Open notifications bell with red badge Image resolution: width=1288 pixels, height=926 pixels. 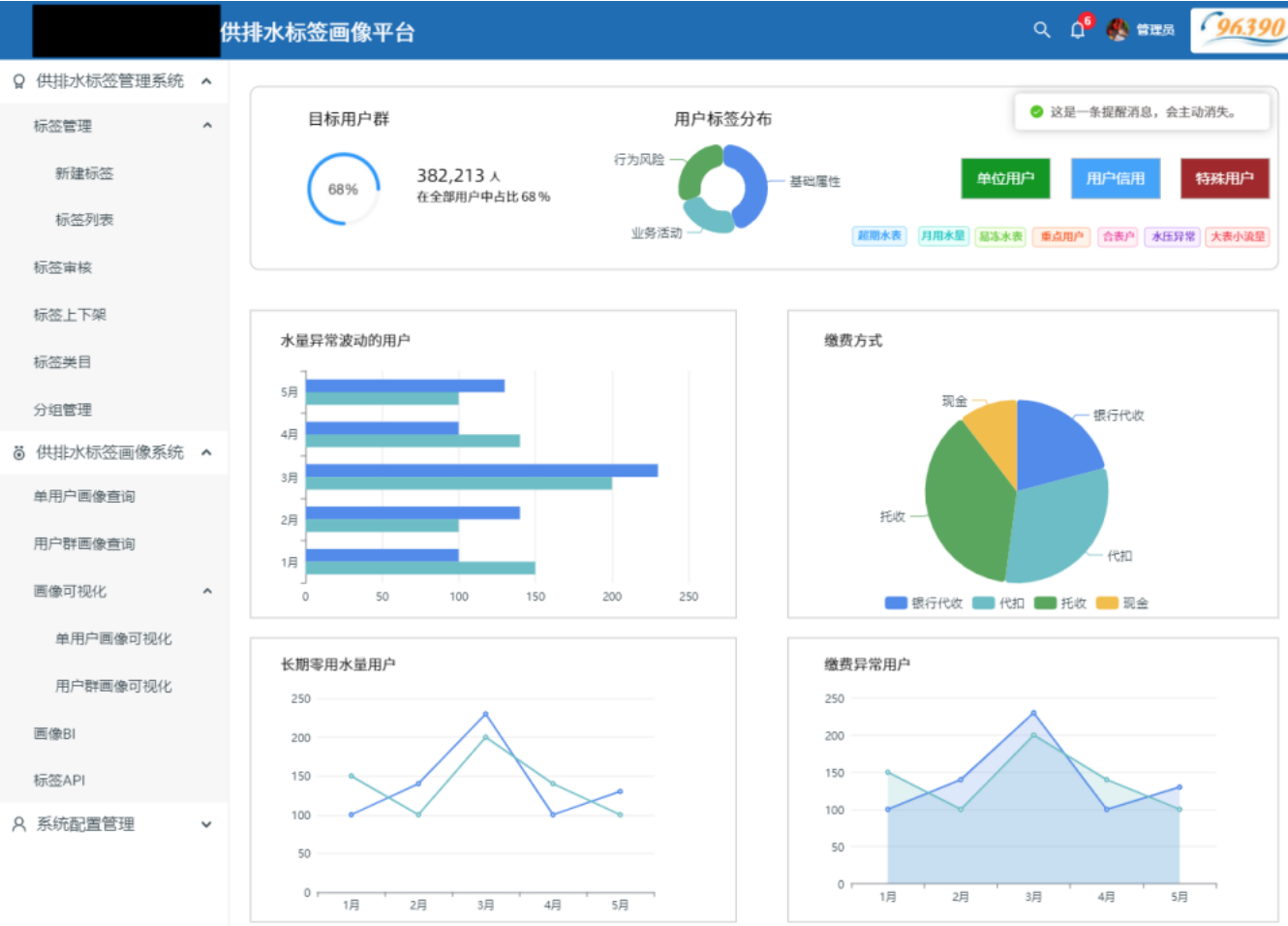pos(1078,30)
